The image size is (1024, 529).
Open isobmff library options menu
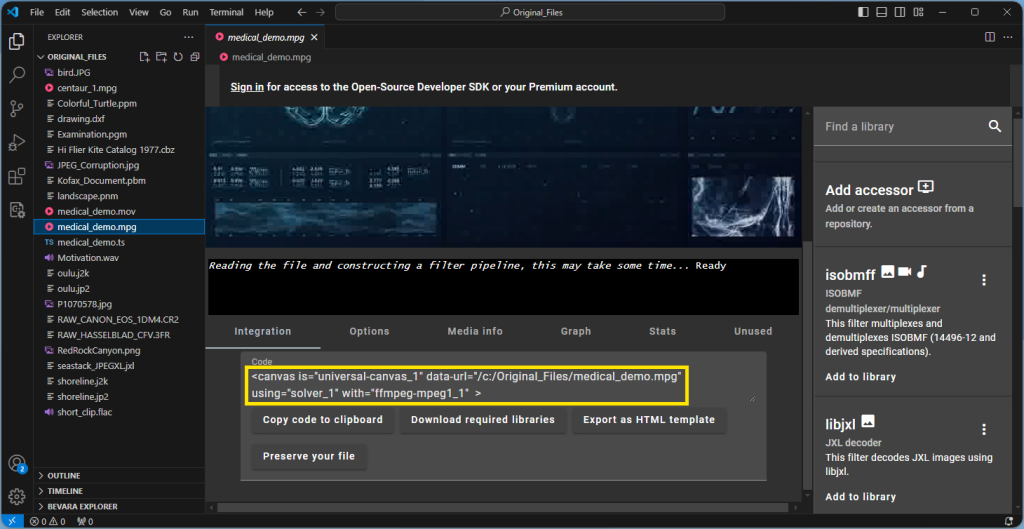pos(984,280)
